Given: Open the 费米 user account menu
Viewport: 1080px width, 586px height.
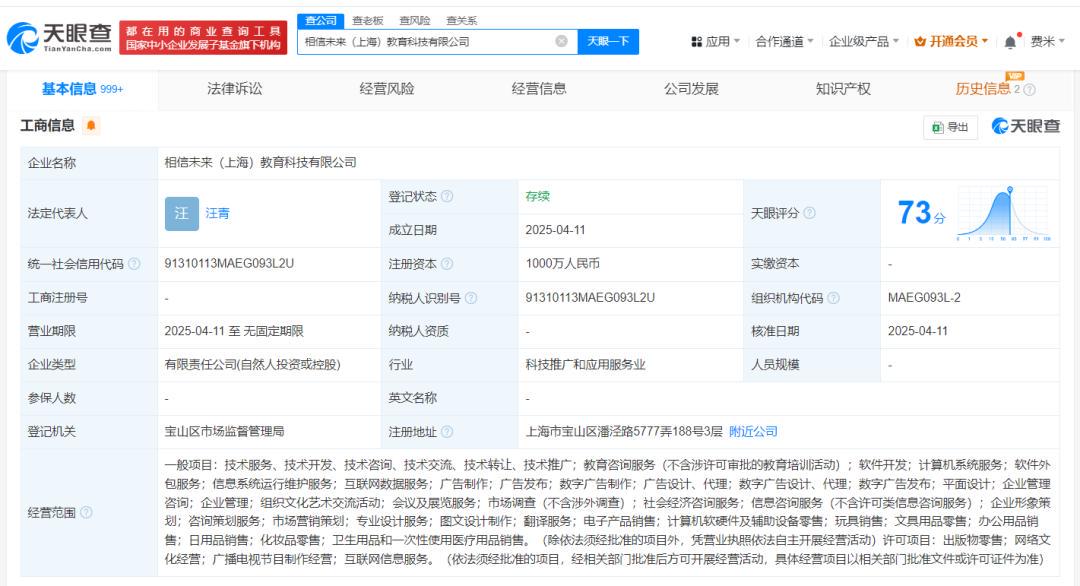Looking at the screenshot, I should pos(1048,41).
